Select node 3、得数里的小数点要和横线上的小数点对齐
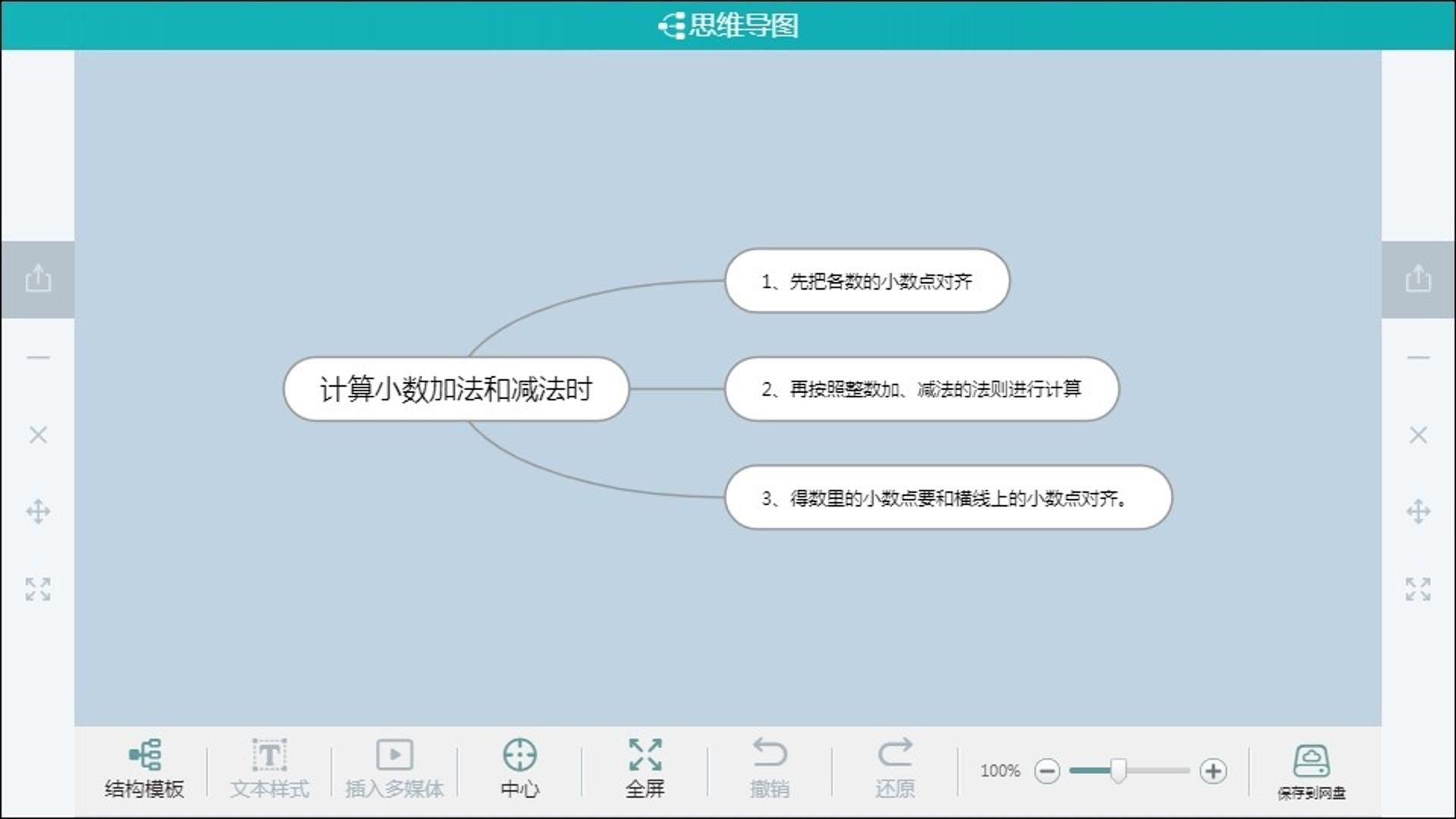Screen dimensions: 1456x819 (x=948, y=497)
